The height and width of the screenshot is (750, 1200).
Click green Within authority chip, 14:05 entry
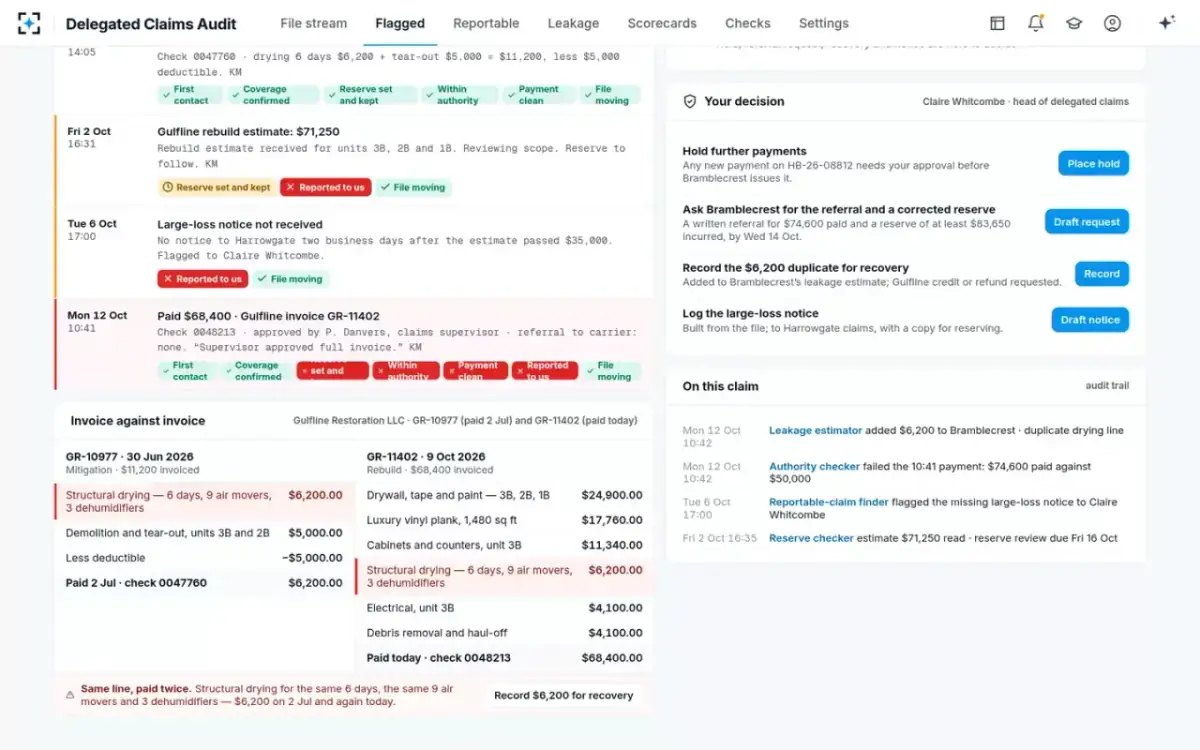click(459, 95)
